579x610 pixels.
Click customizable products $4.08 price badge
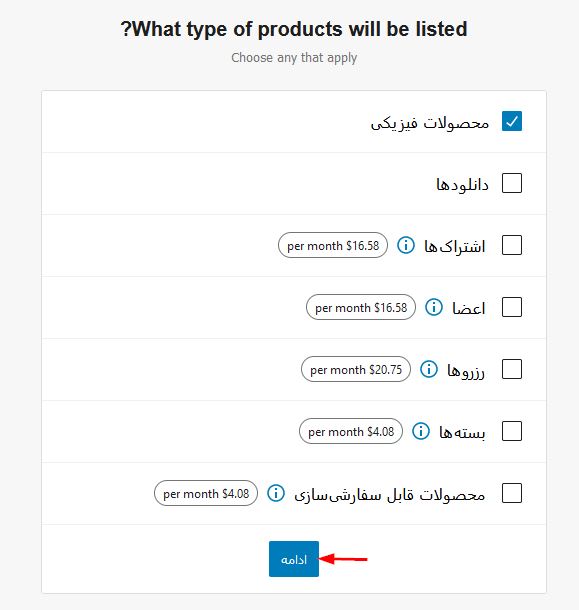point(206,493)
